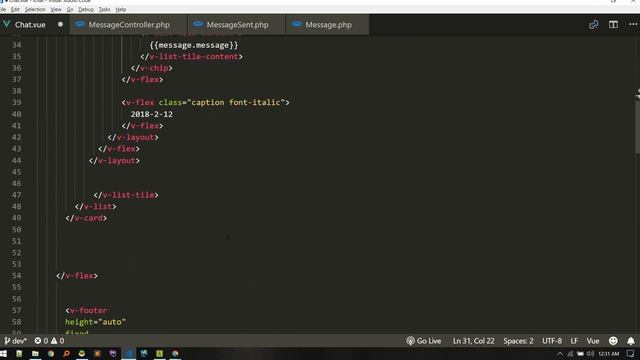This screenshot has width=640, height=360.
Task: Click line number 39 in the gutter
Action: click(16, 102)
